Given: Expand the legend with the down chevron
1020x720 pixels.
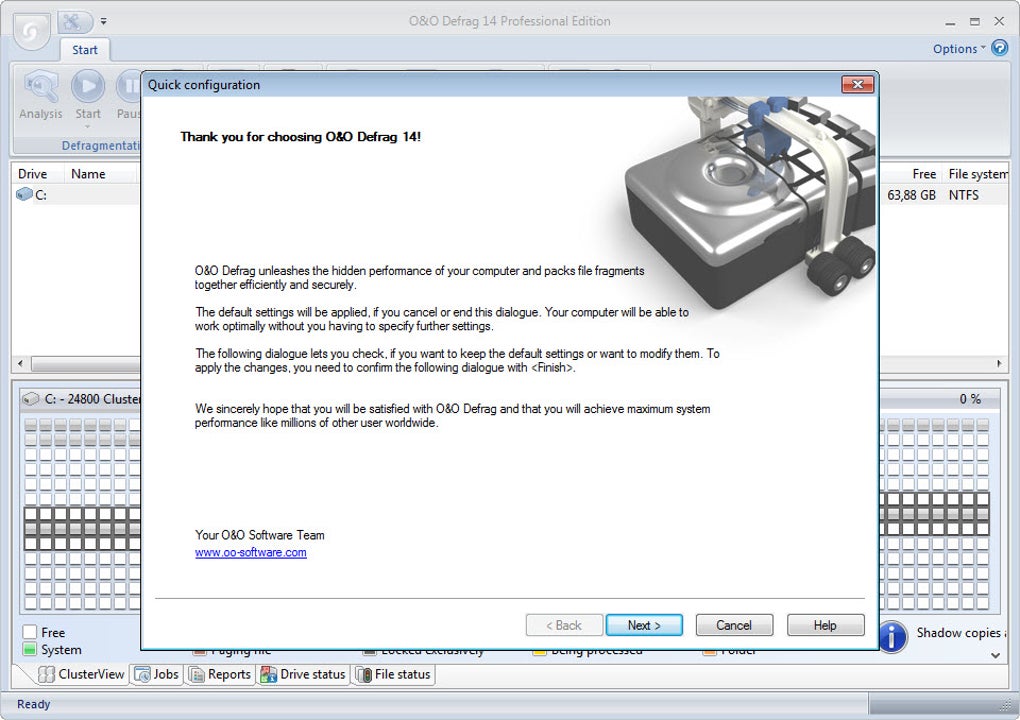Looking at the screenshot, I should point(995,655).
